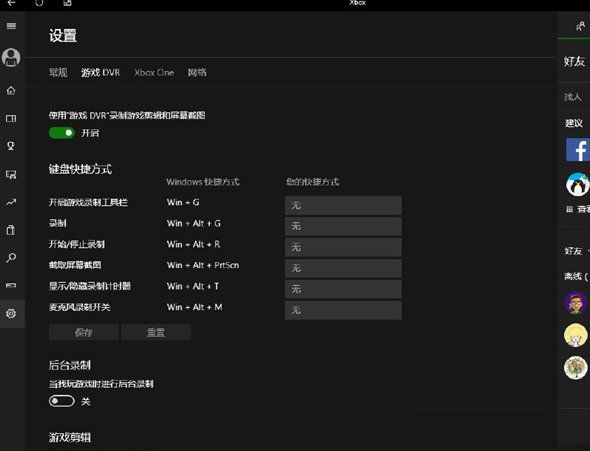Click custom shortcut field for 开启游戏录制工具栏
Image resolution: width=590 pixels, height=451 pixels.
click(343, 205)
